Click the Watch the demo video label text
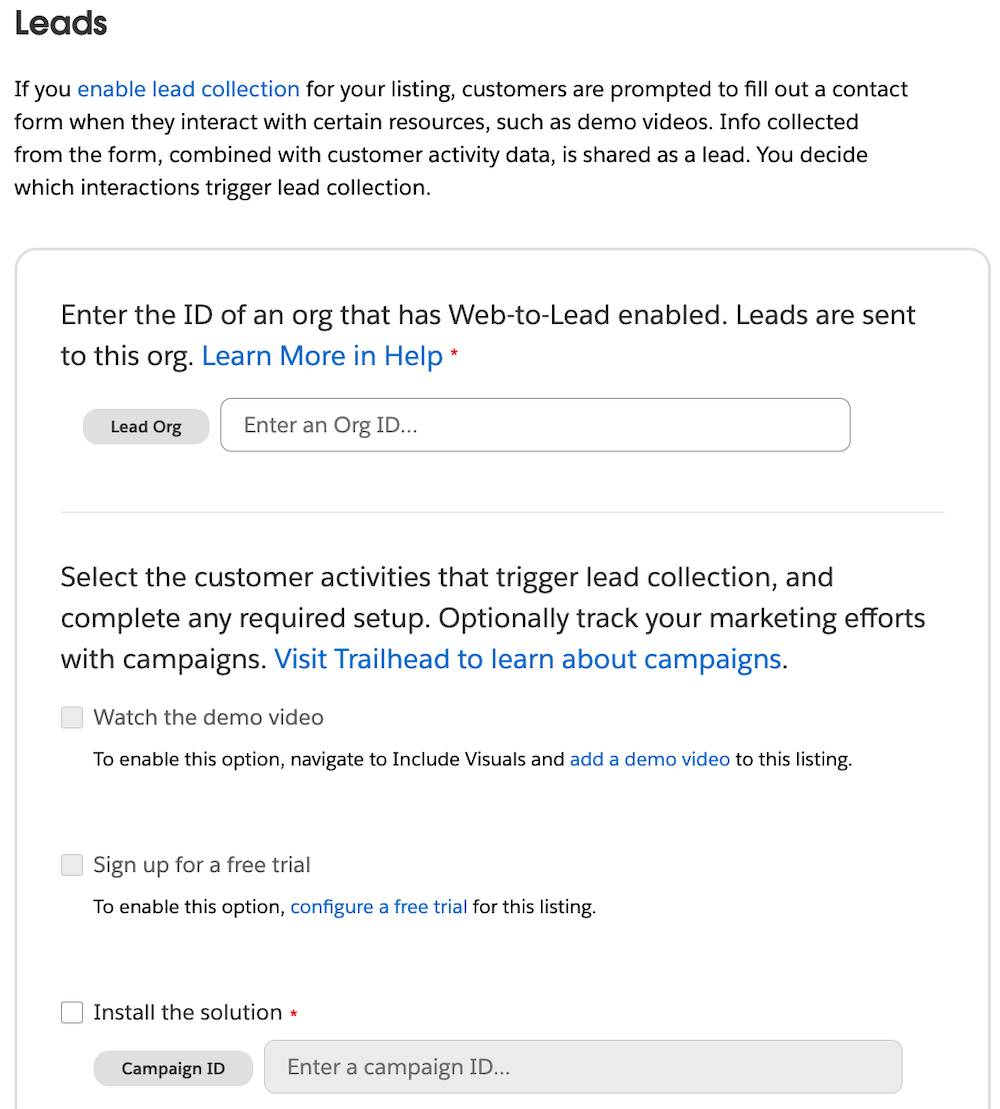The height and width of the screenshot is (1109, 1000). (207, 717)
